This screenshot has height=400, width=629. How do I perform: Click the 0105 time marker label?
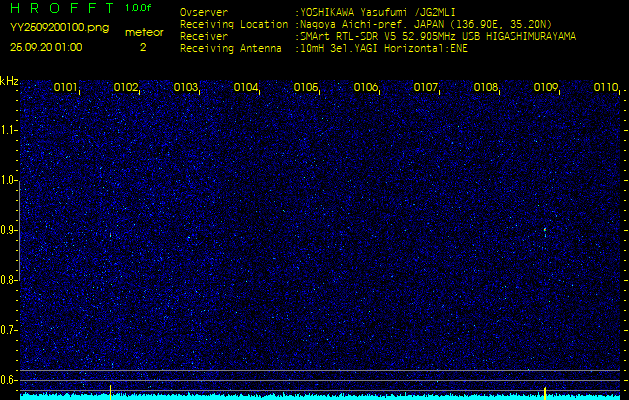coord(306,88)
